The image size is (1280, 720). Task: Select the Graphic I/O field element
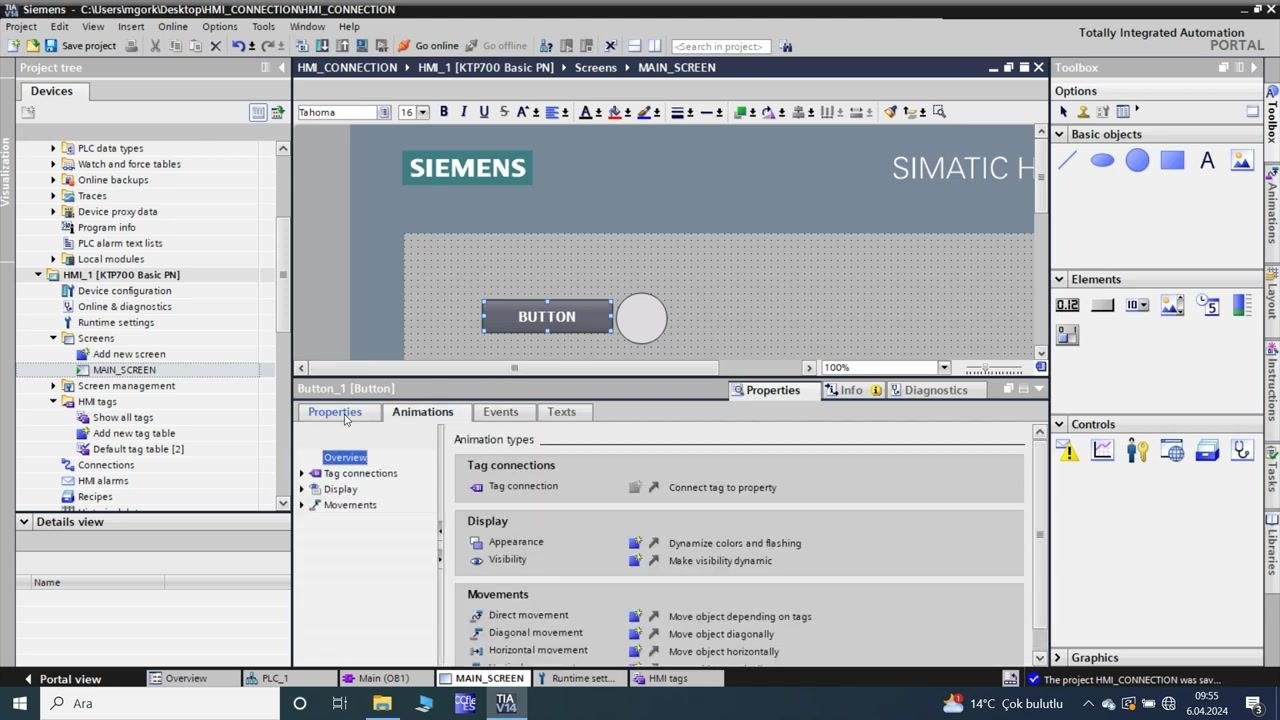click(1172, 305)
